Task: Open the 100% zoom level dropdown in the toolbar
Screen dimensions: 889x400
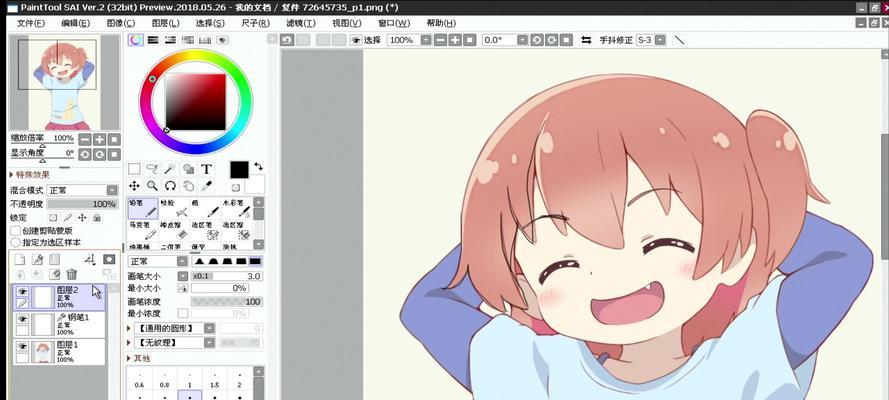Action: (x=426, y=40)
